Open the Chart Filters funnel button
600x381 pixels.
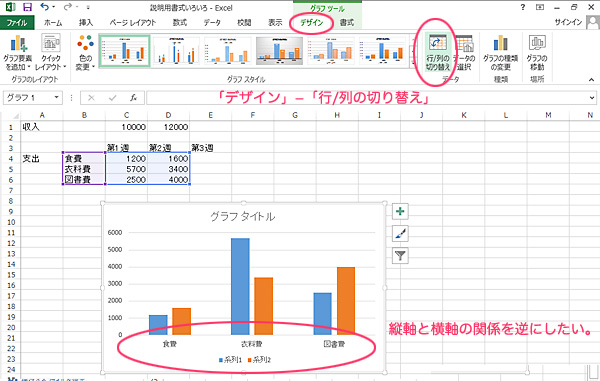tap(400, 256)
